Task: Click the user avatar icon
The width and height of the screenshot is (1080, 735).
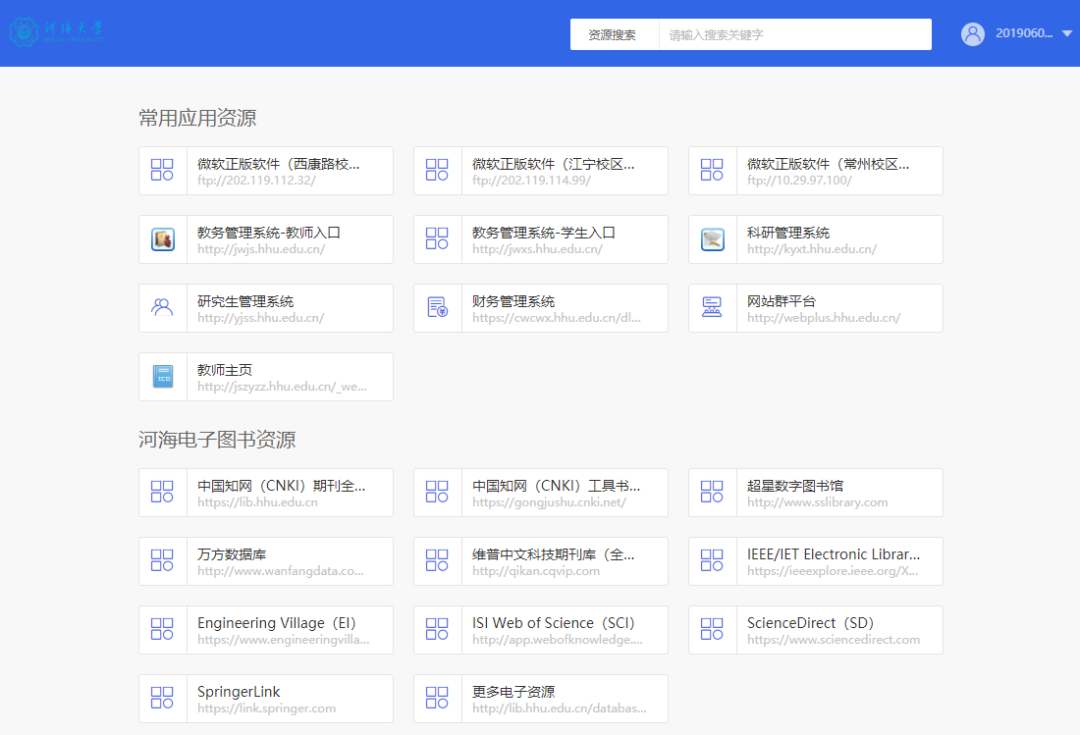Action: (972, 33)
